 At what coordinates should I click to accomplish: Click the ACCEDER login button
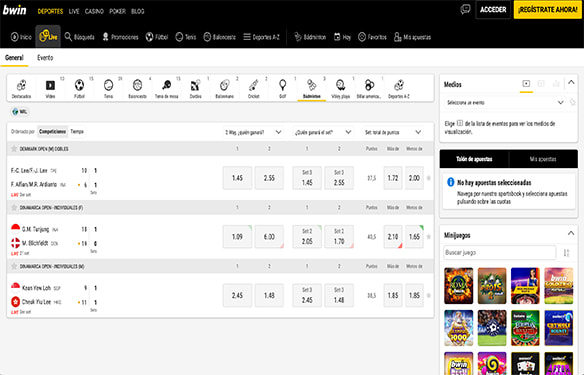tap(493, 10)
